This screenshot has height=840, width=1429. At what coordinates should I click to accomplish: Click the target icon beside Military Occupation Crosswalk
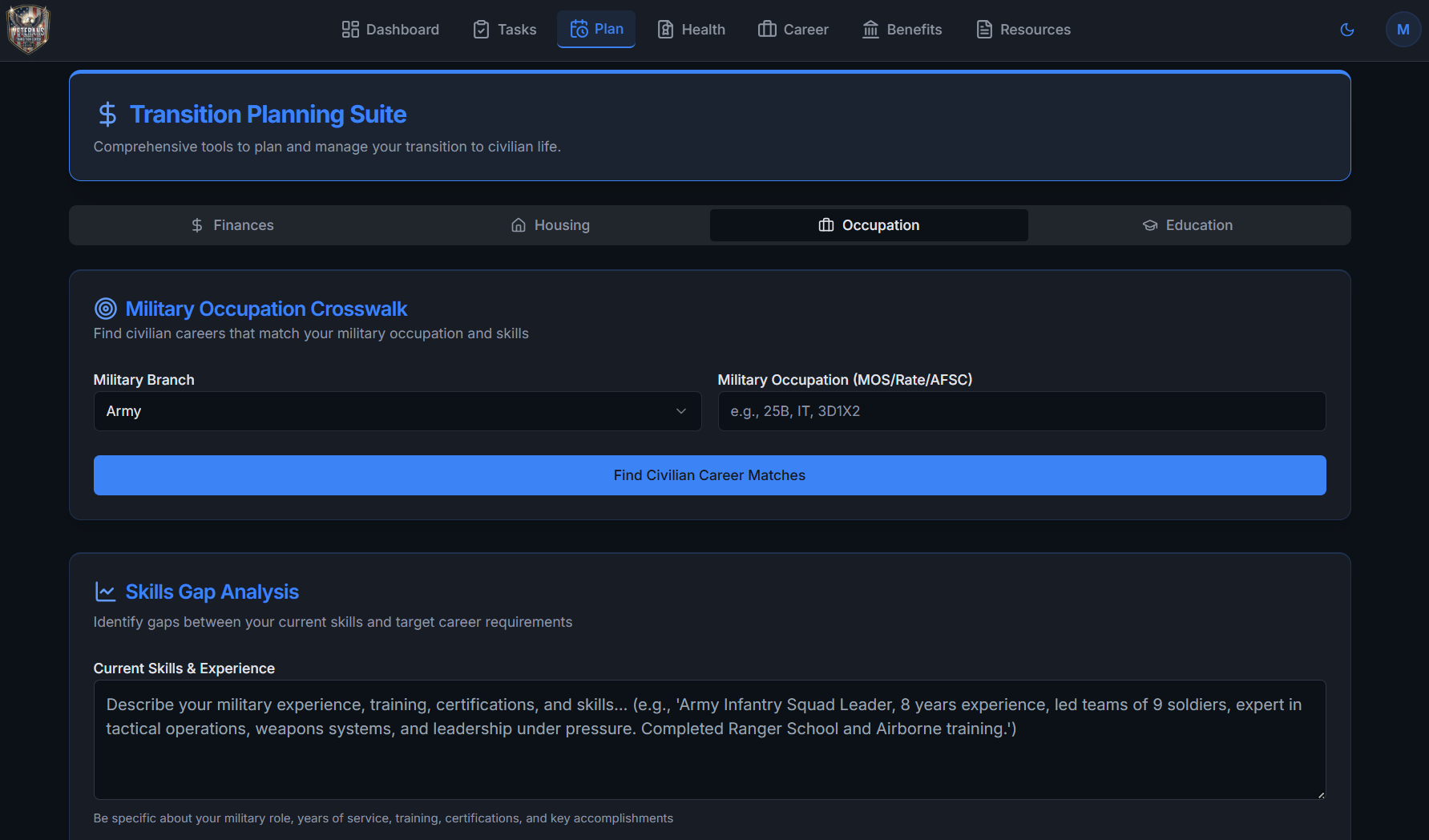[x=105, y=308]
